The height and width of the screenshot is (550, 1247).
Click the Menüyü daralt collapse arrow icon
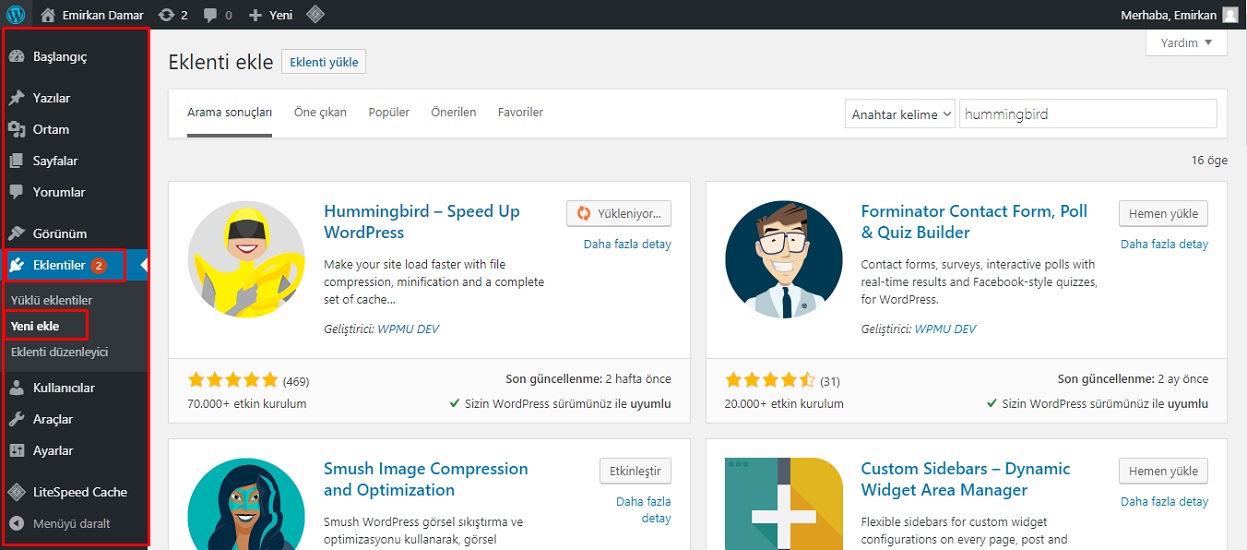pos(17,523)
